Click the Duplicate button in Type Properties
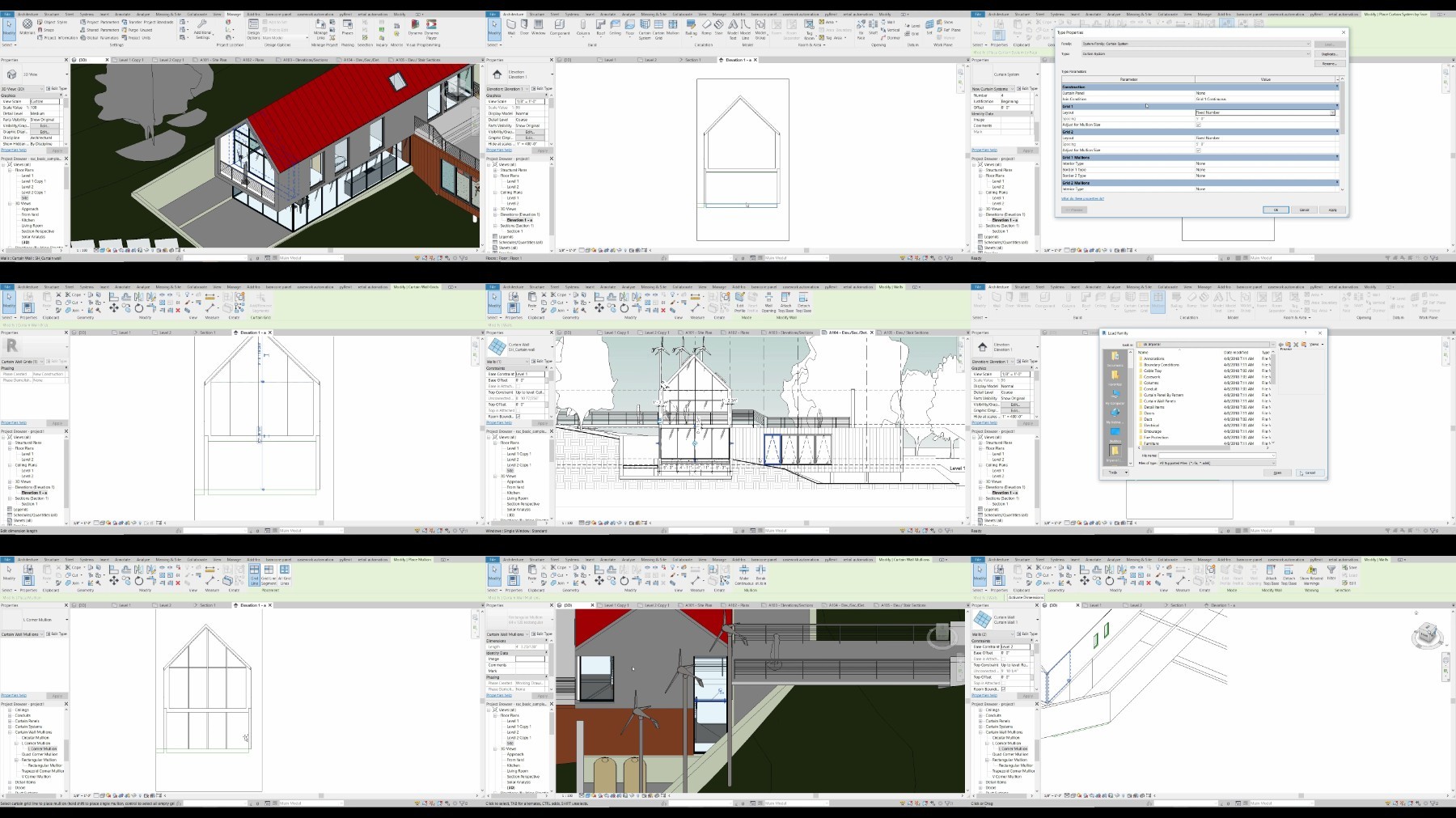 pyautogui.click(x=1329, y=54)
